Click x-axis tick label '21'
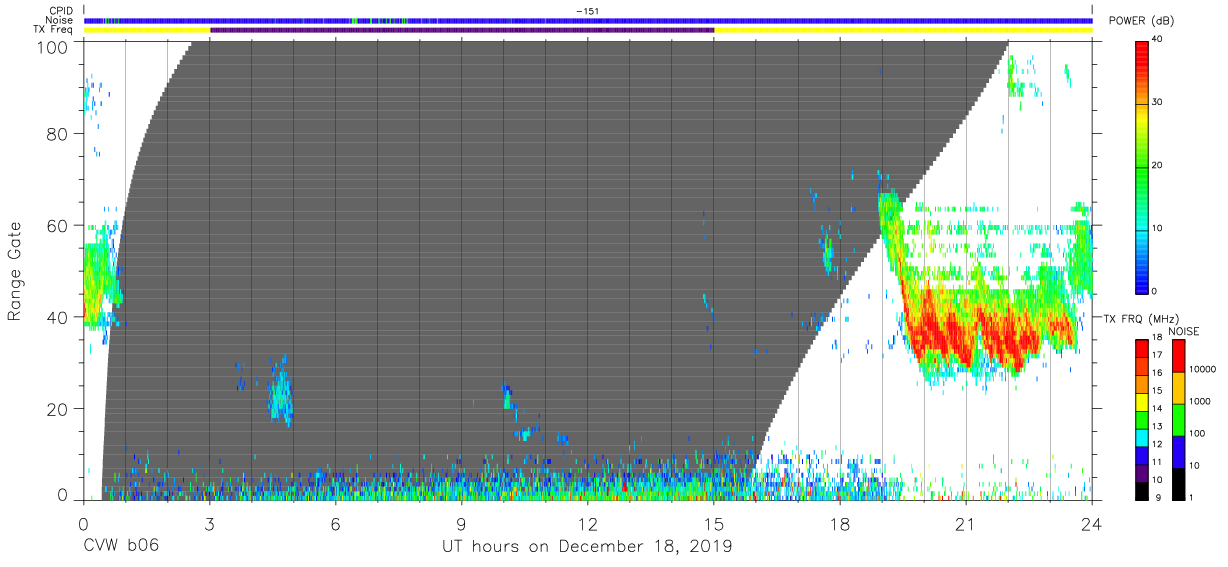Screen dimensions: 1228x567 (x=965, y=523)
